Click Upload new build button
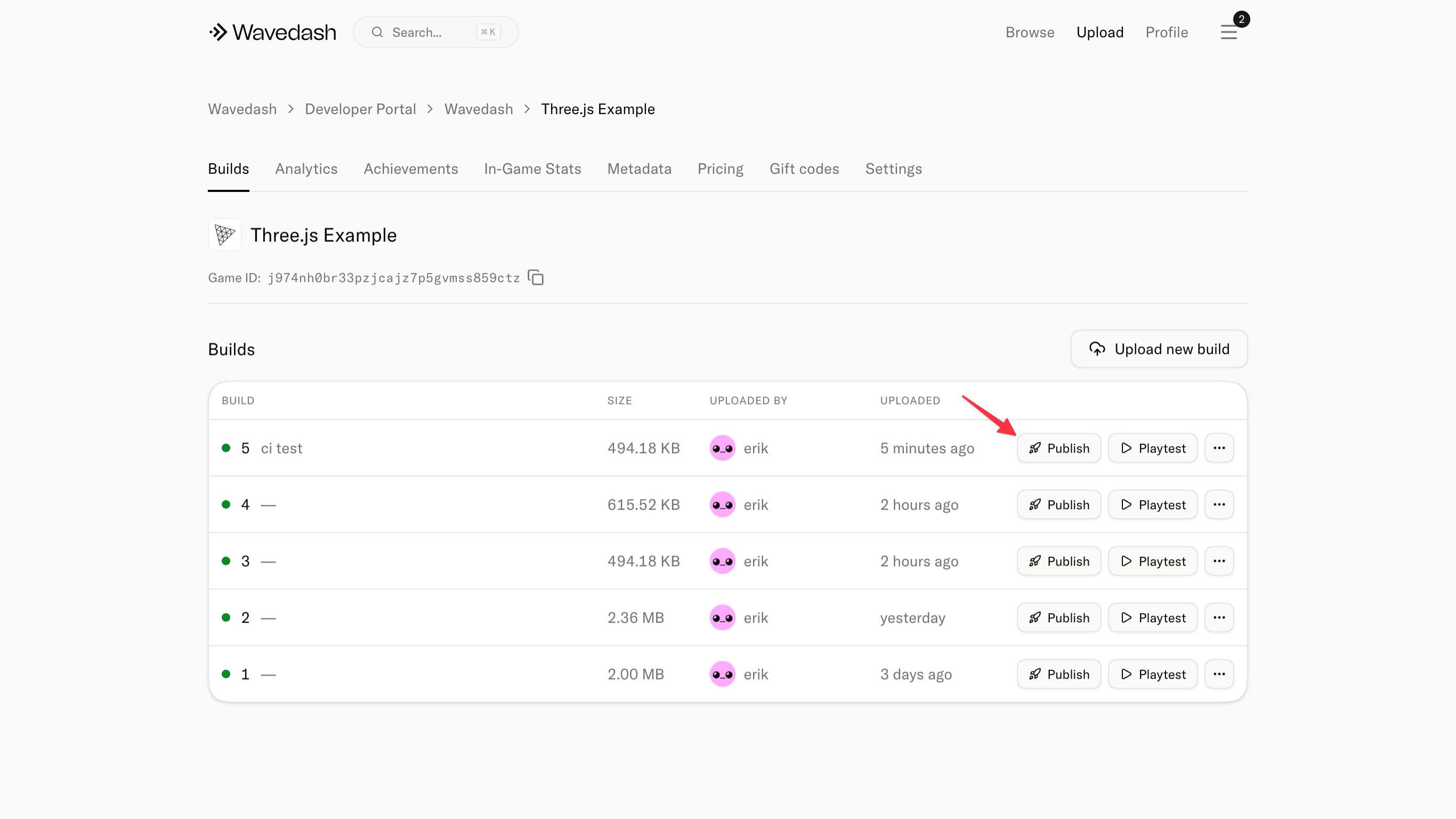 click(x=1159, y=349)
